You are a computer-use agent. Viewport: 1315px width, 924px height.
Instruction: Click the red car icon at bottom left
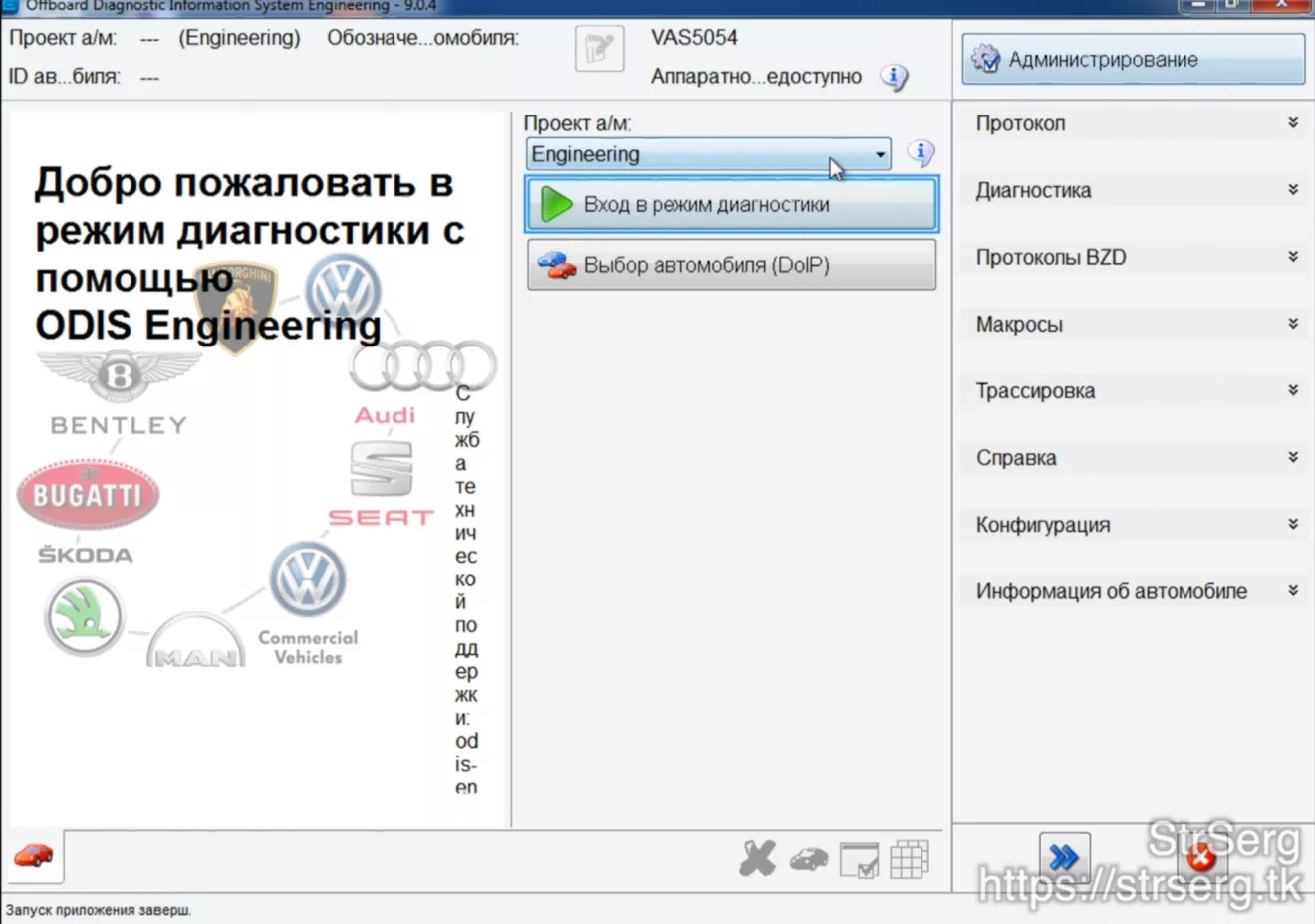(x=33, y=855)
